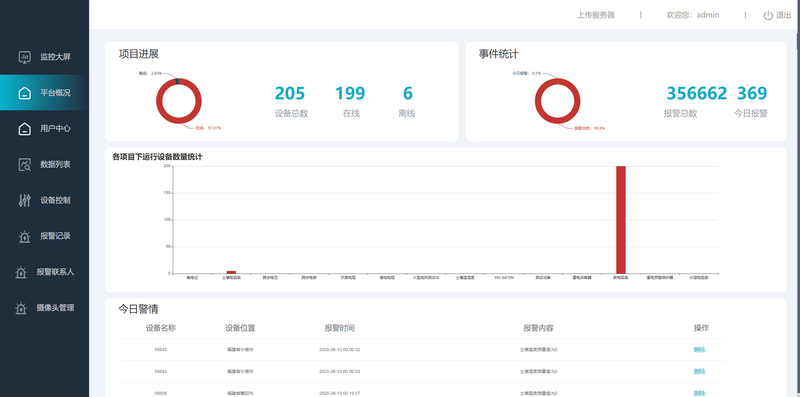The height and width of the screenshot is (397, 800).
Task: Open the 报警联系人 alarm icon
Action: click(x=20, y=272)
